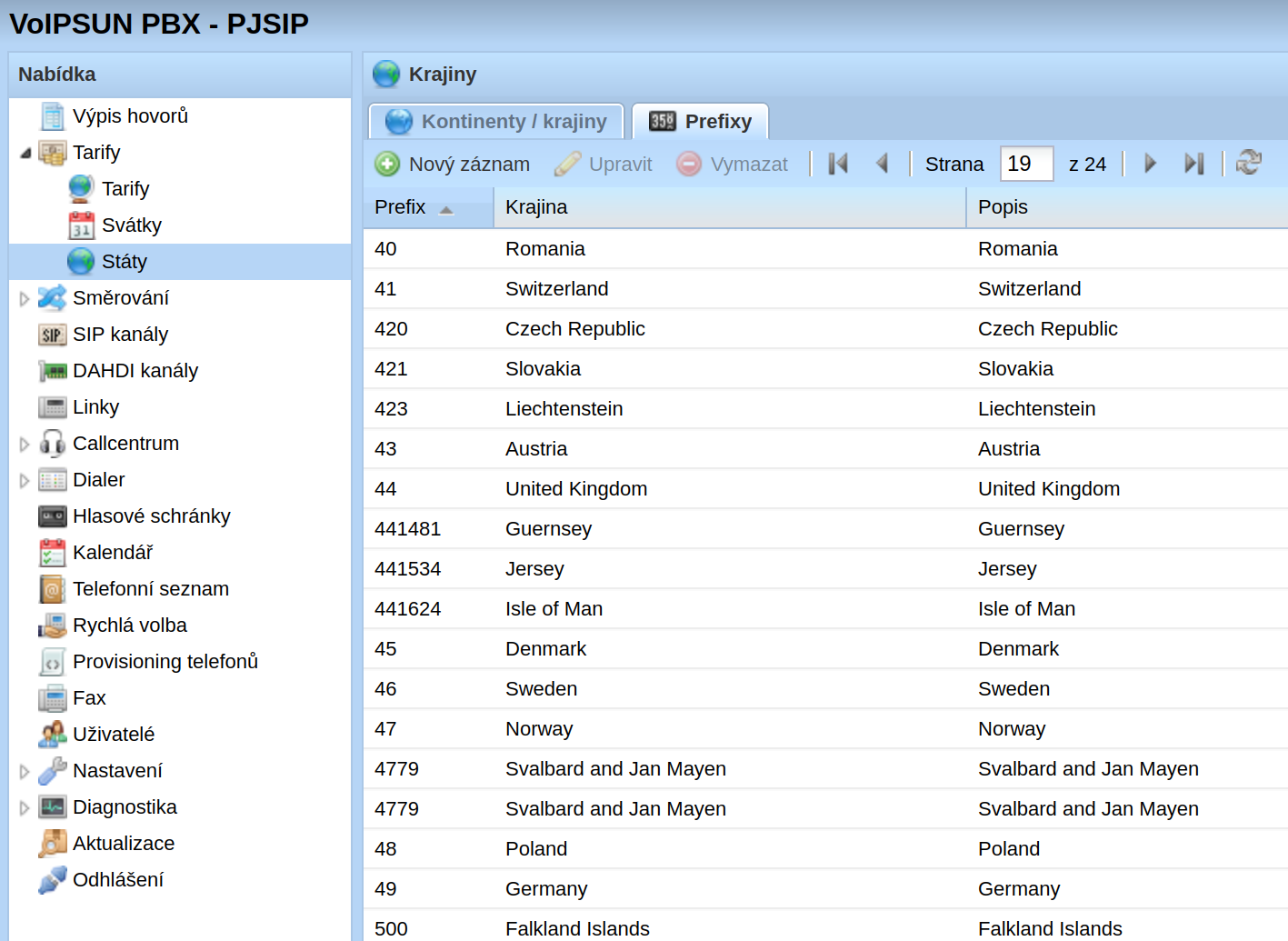Click the Vymazat delete button
The height and width of the screenshot is (941, 1288).
pyautogui.click(x=733, y=164)
